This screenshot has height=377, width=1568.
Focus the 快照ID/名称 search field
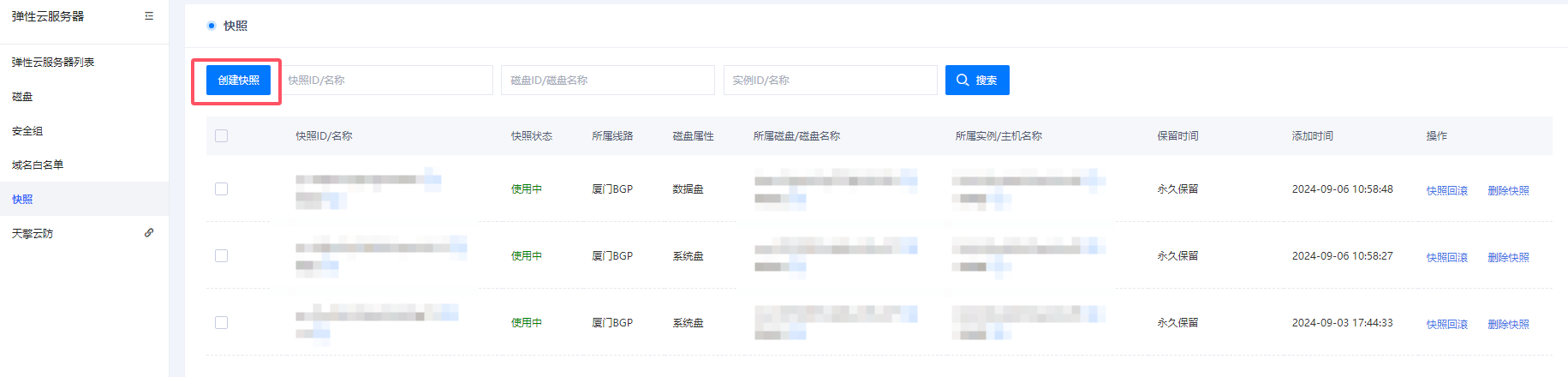[388, 81]
